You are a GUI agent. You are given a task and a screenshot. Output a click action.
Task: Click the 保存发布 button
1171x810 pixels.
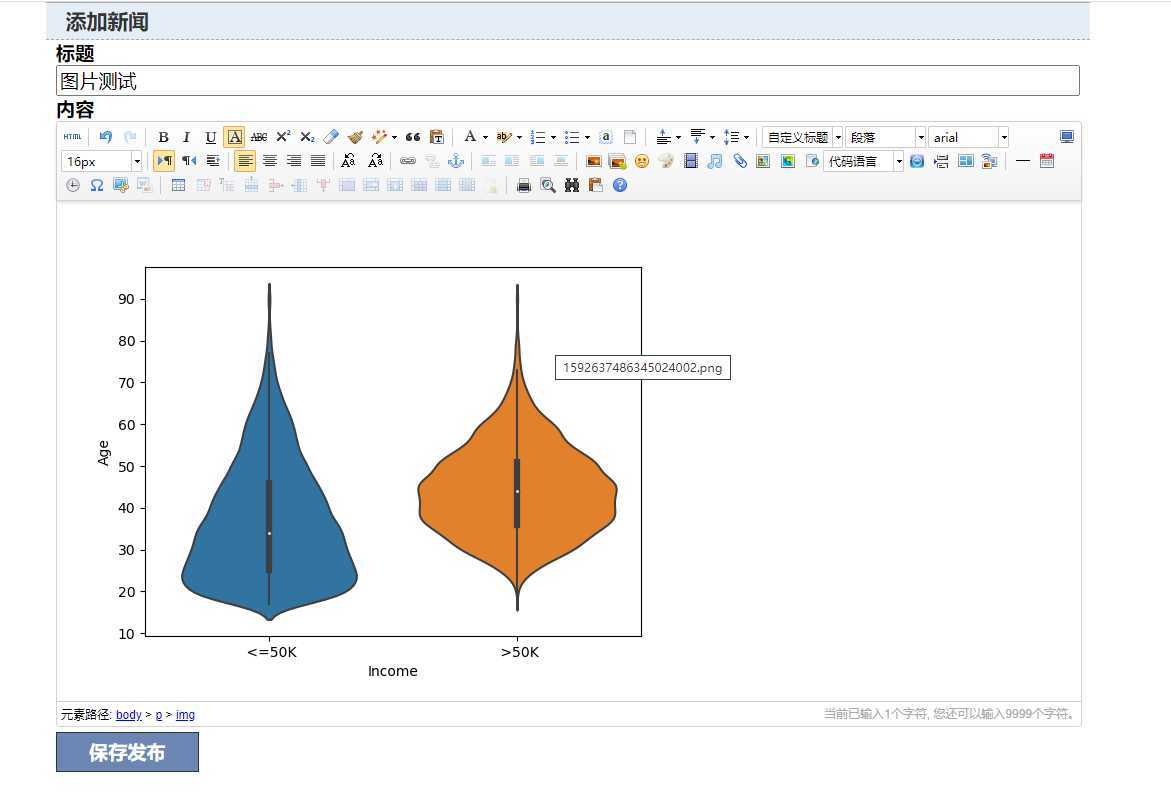[x=128, y=752]
